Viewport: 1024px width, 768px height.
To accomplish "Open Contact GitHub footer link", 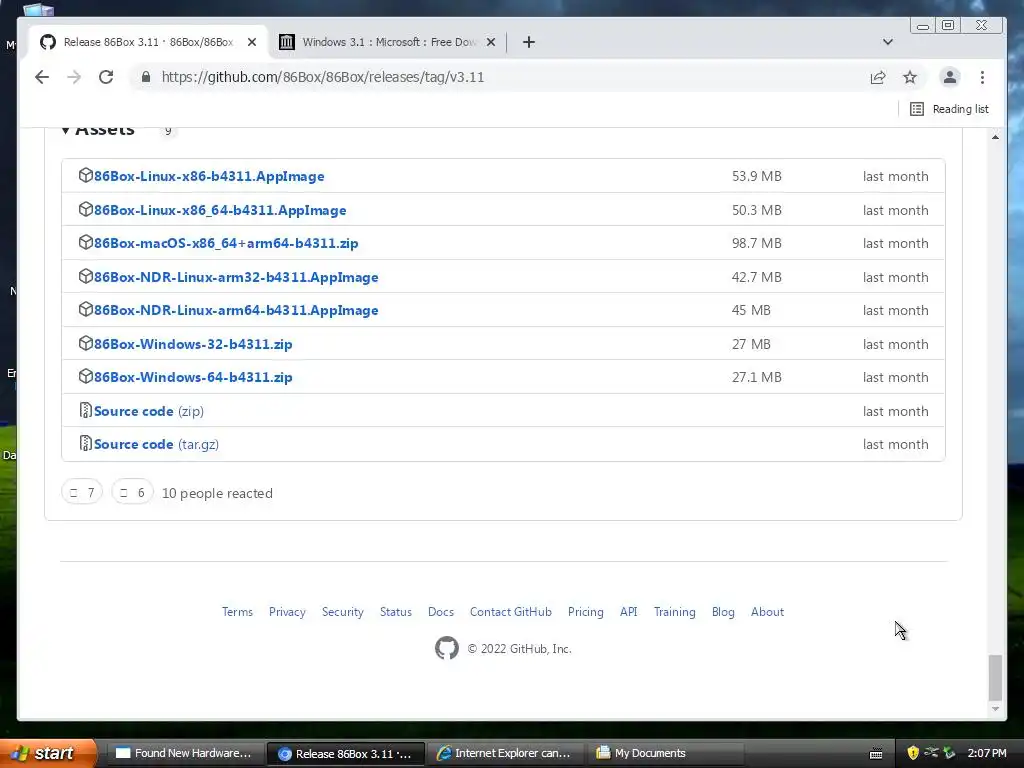I will pyautogui.click(x=511, y=612).
